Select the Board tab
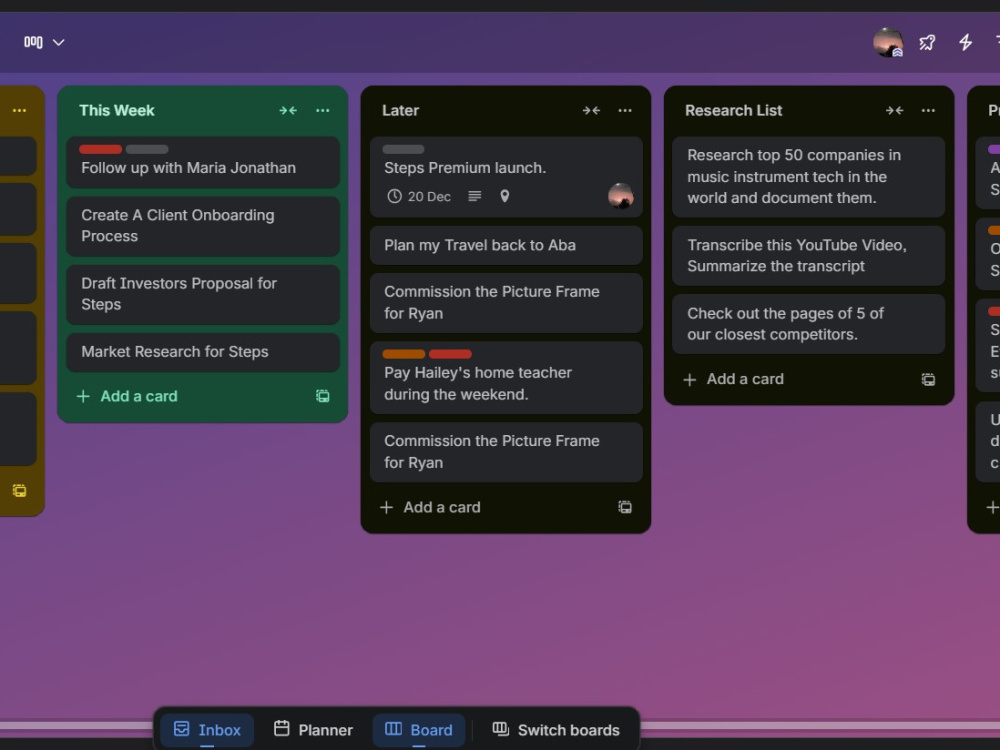This screenshot has height=750, width=1000. (419, 730)
